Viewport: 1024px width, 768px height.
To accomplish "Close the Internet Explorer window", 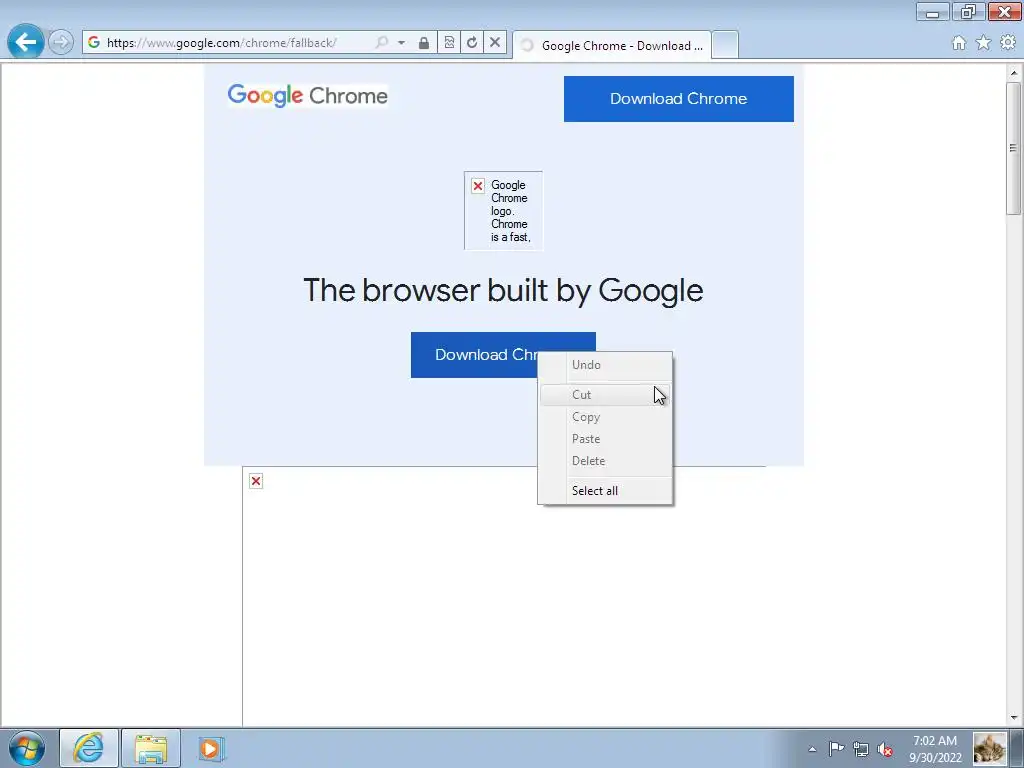I will click(x=1004, y=12).
